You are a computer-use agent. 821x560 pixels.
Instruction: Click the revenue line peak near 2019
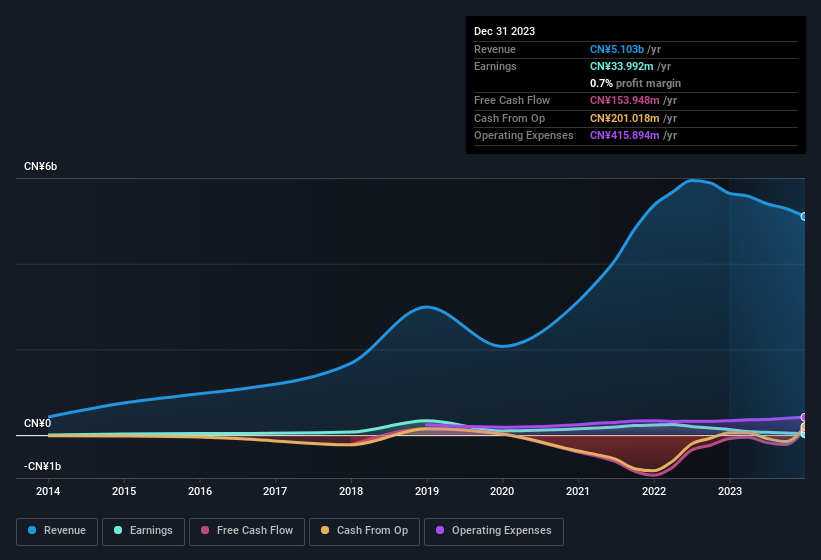[427, 307]
